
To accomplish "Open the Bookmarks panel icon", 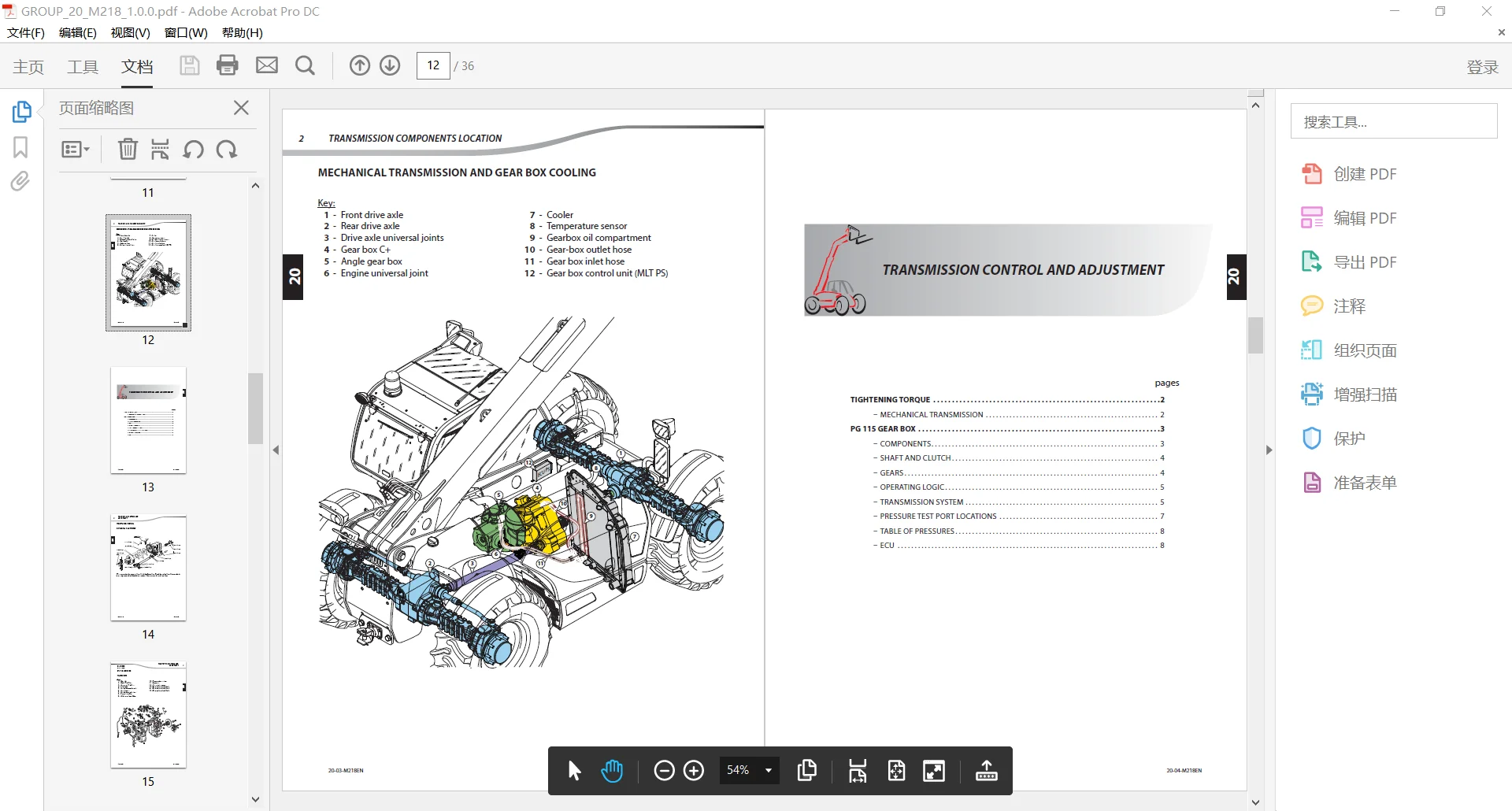I will point(20,147).
